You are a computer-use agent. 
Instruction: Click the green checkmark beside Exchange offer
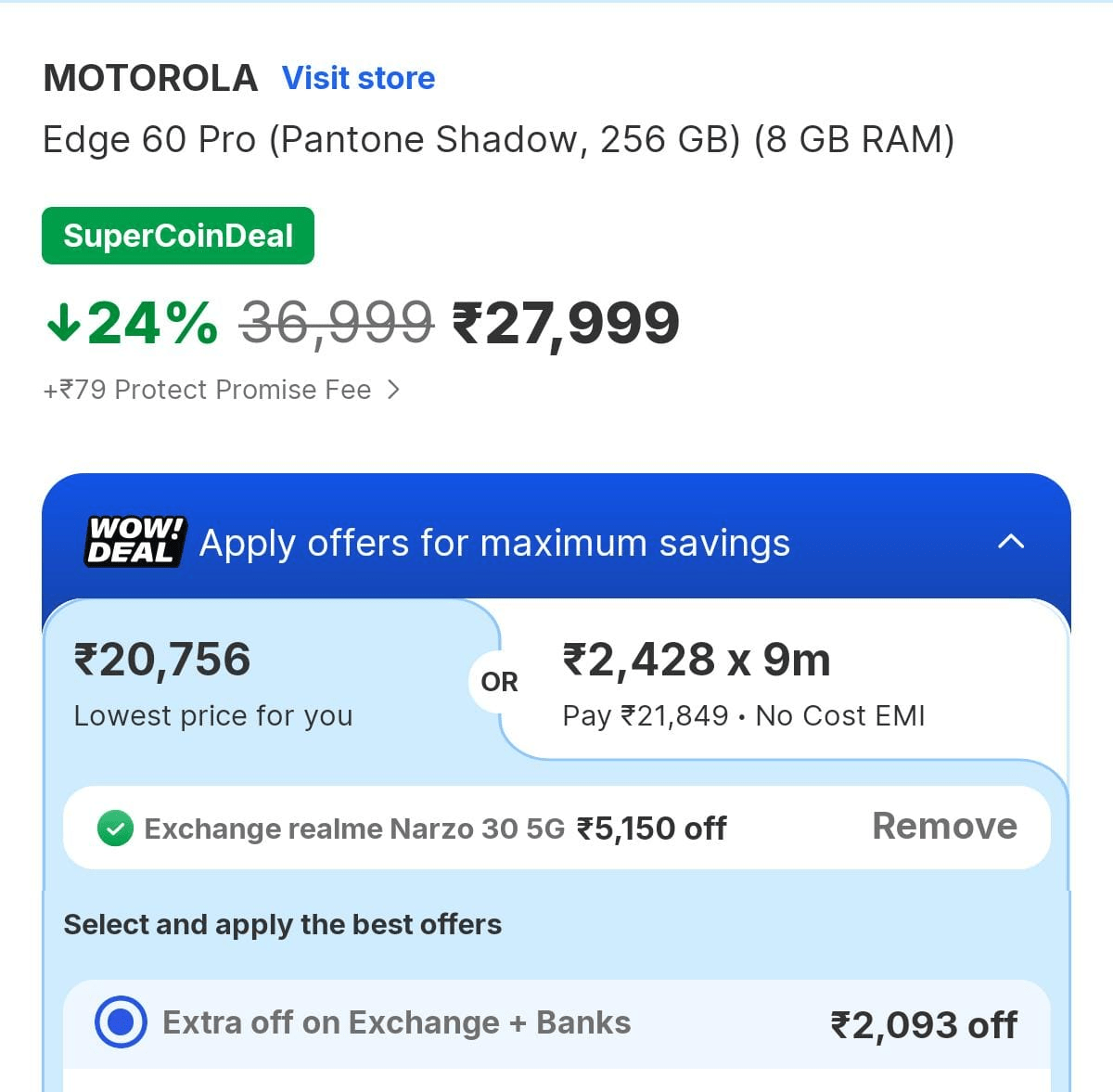(115, 829)
